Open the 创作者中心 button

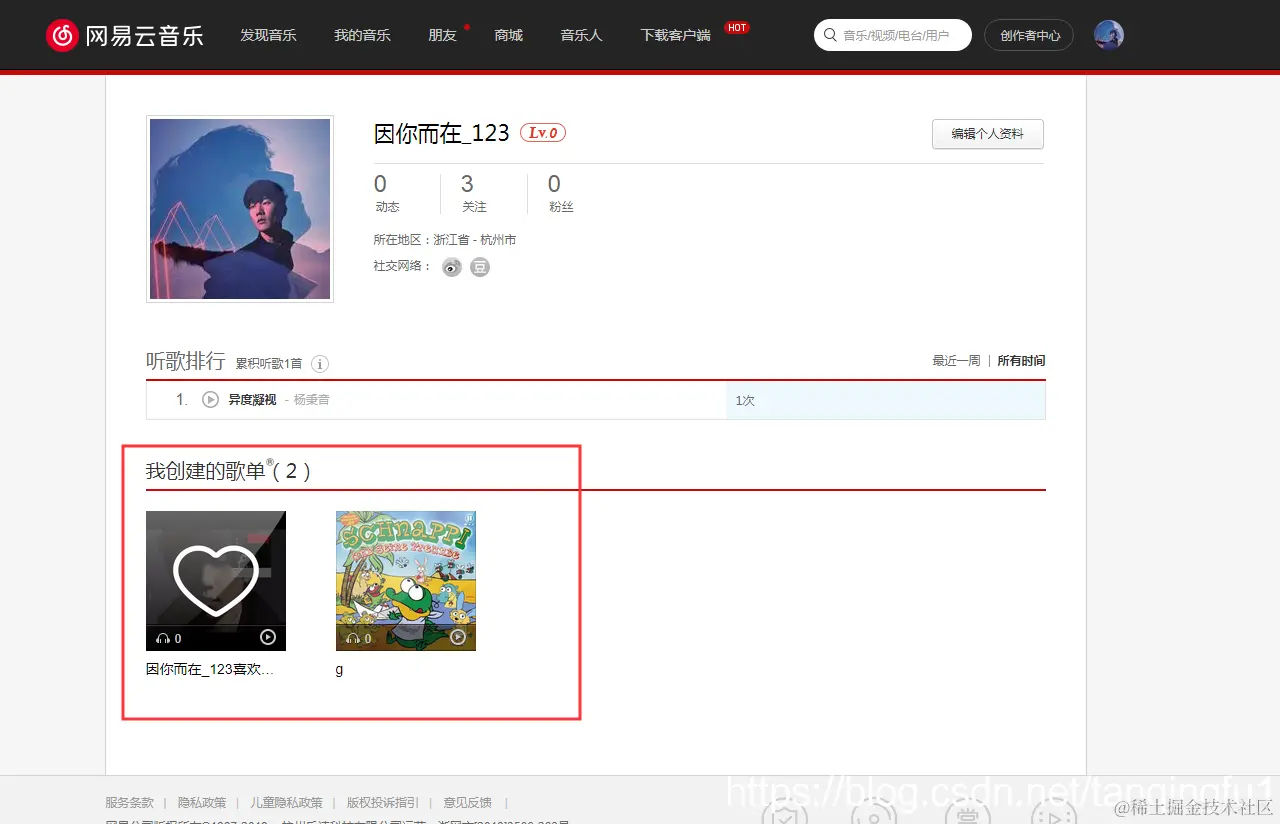coord(1029,35)
